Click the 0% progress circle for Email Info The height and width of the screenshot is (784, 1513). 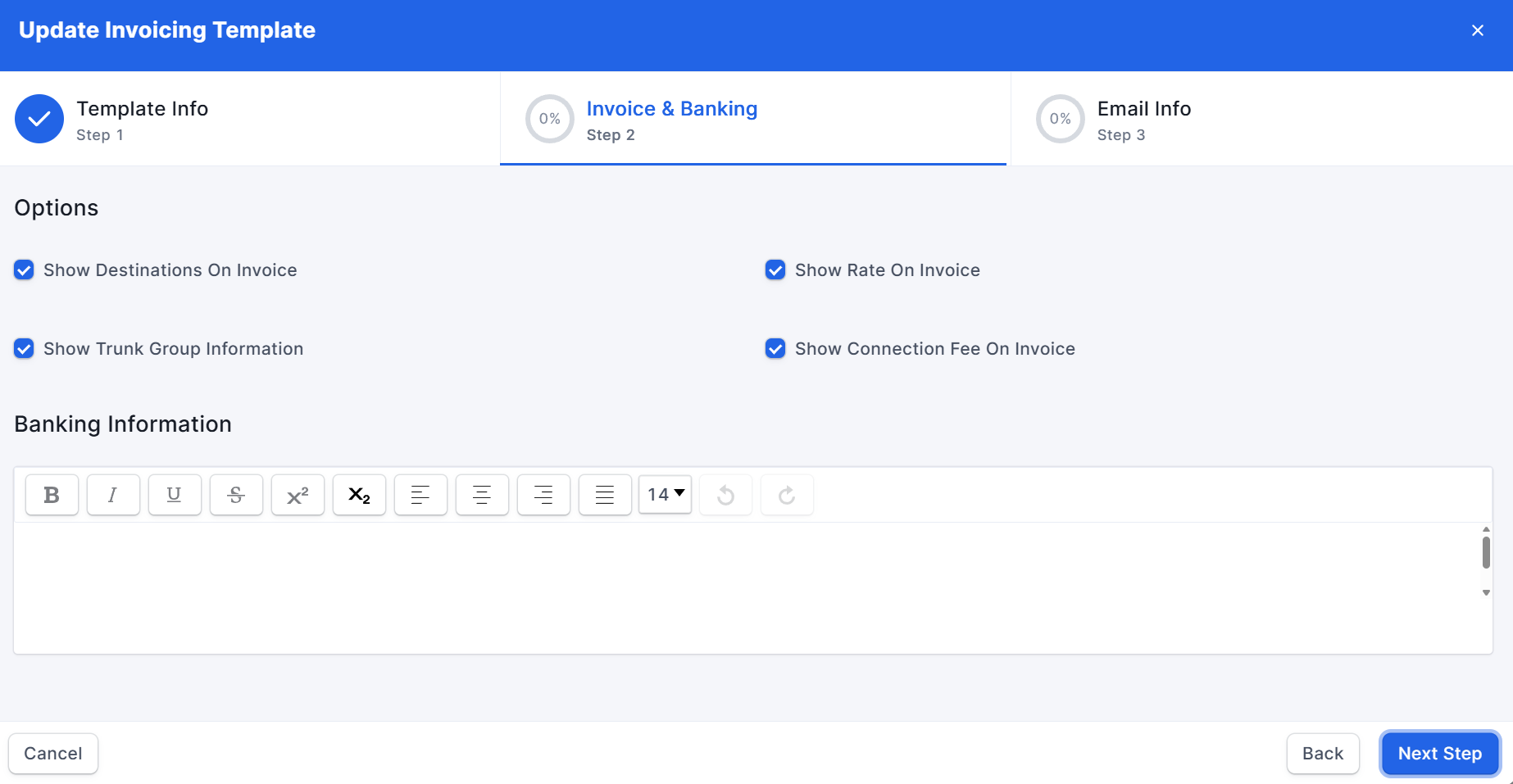click(1061, 119)
